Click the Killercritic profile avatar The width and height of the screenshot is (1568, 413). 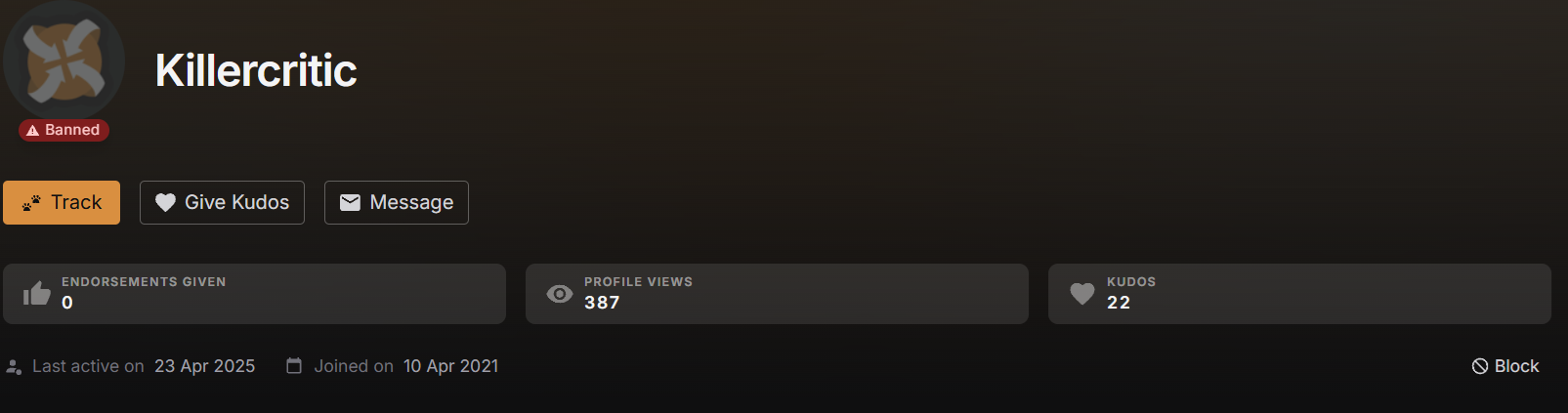click(x=64, y=61)
